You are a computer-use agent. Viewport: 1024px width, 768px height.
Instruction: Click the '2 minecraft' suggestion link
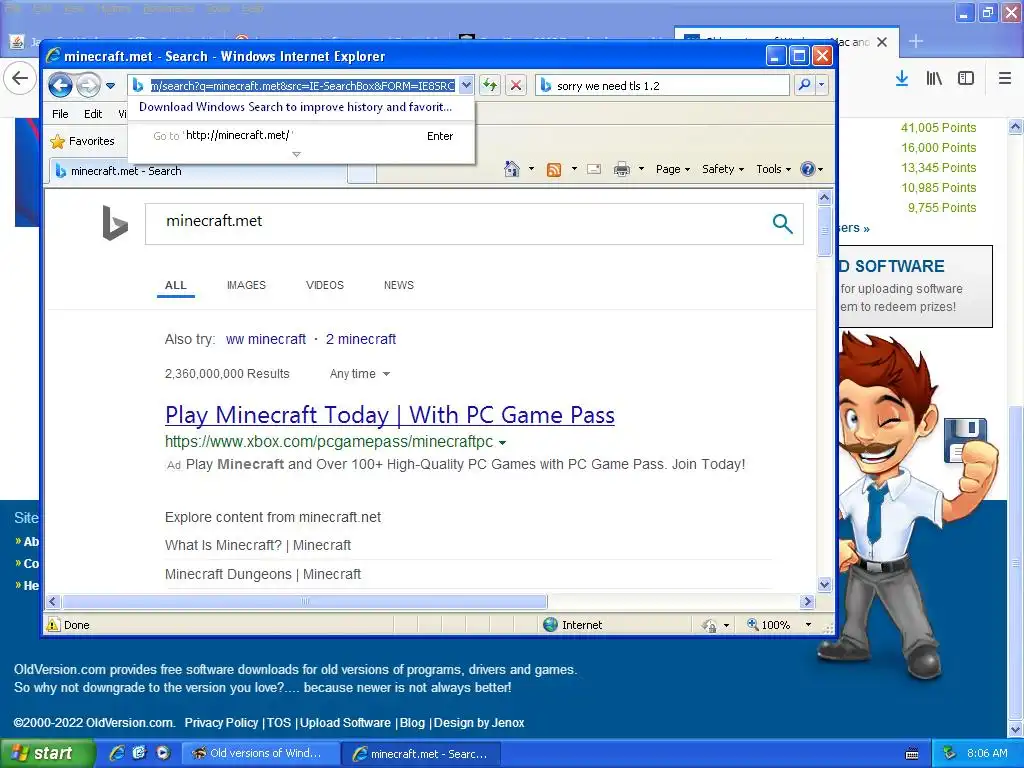[x=361, y=340]
